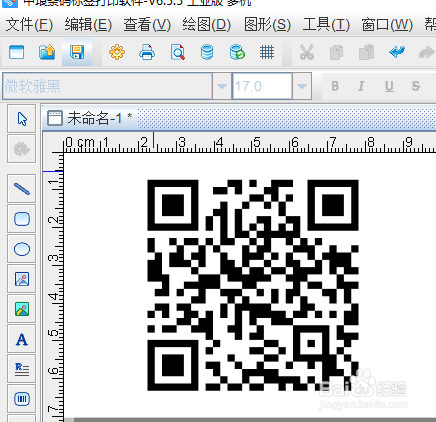Click database with green check icon

237,52
